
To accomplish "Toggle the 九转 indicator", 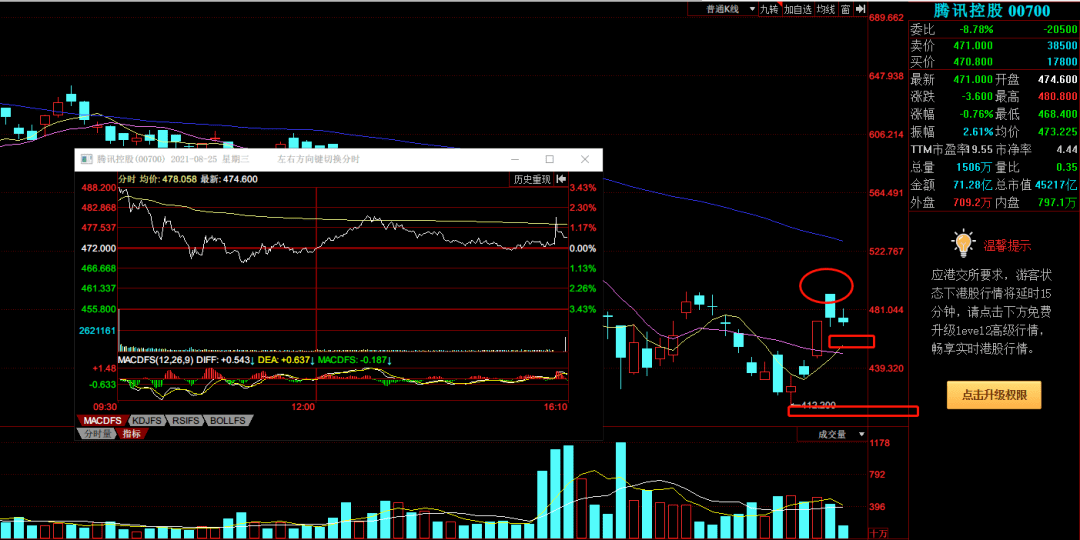I will pos(768,9).
